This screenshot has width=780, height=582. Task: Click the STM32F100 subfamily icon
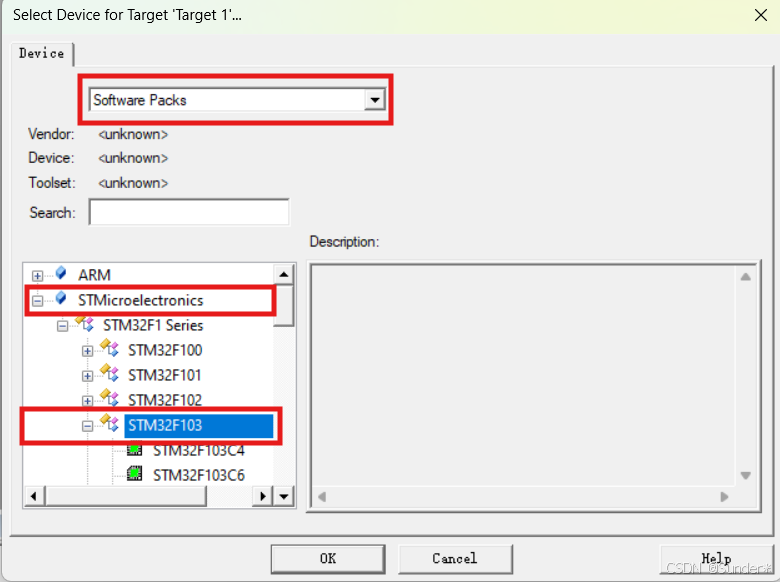pos(109,348)
